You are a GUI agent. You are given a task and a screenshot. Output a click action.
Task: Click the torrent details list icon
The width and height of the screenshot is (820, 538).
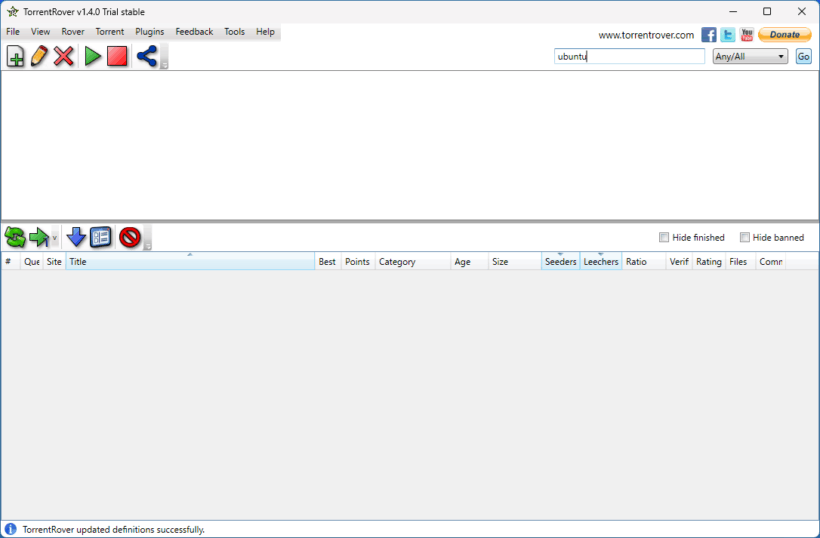point(101,237)
